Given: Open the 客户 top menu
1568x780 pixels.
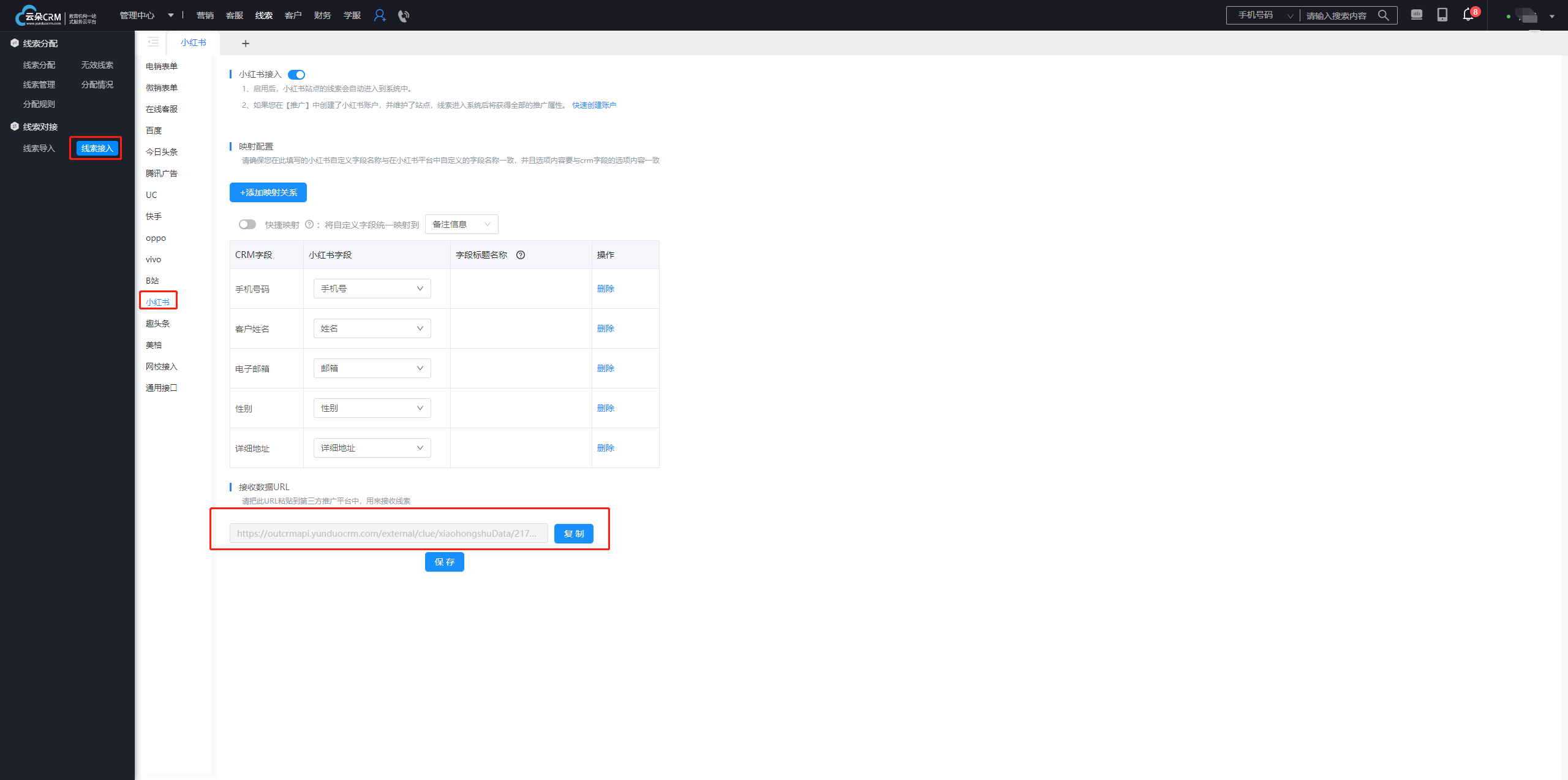Looking at the screenshot, I should coord(293,15).
